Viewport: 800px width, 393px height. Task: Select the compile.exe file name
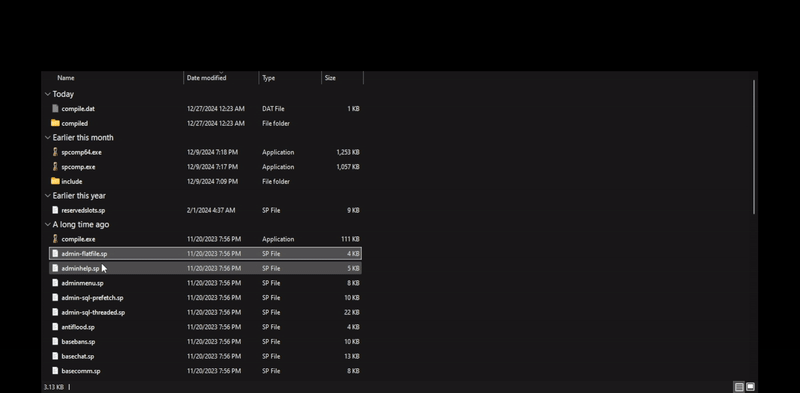pyautogui.click(x=78, y=239)
